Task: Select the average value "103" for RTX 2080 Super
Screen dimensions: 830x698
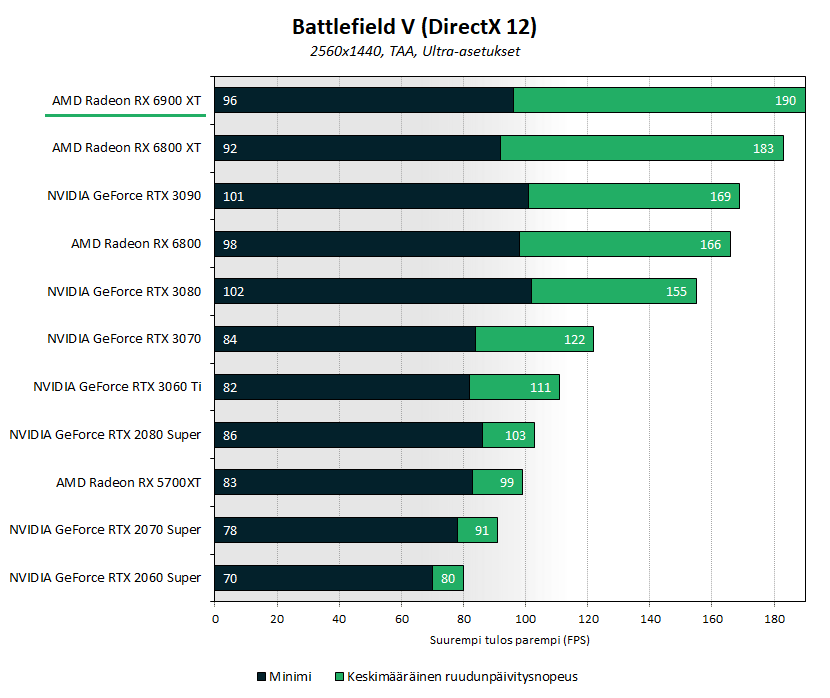Action: 515,436
